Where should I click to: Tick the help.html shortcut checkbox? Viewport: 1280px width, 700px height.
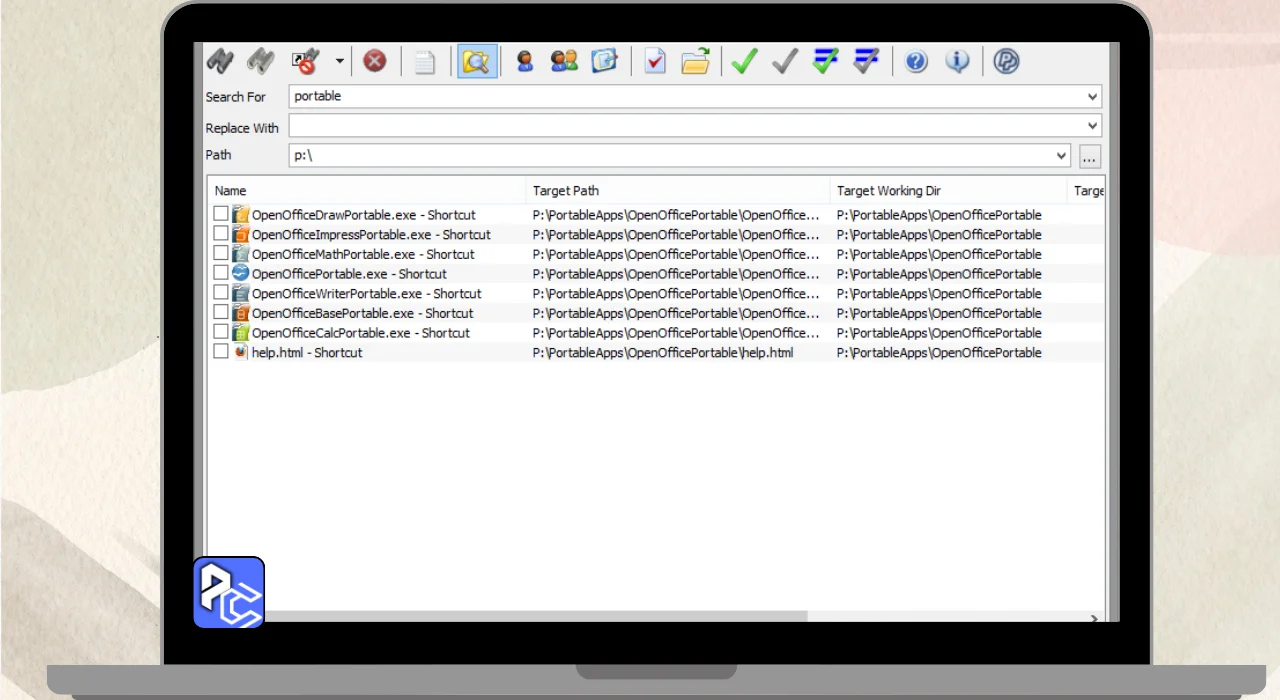pos(221,352)
